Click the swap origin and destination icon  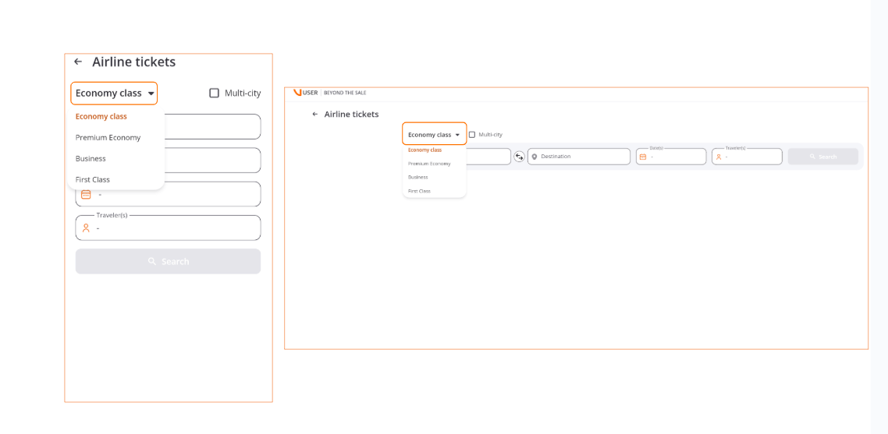[519, 157]
